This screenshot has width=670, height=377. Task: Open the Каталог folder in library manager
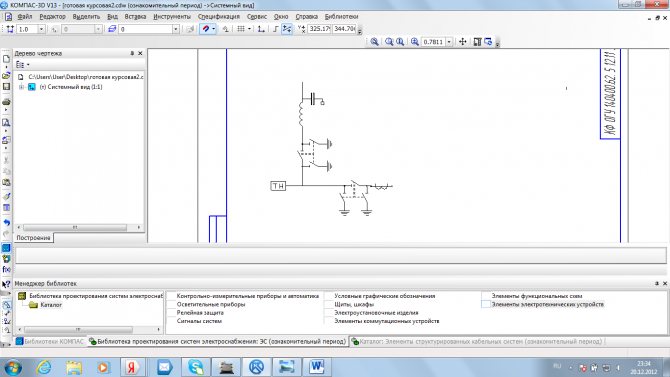coord(51,305)
